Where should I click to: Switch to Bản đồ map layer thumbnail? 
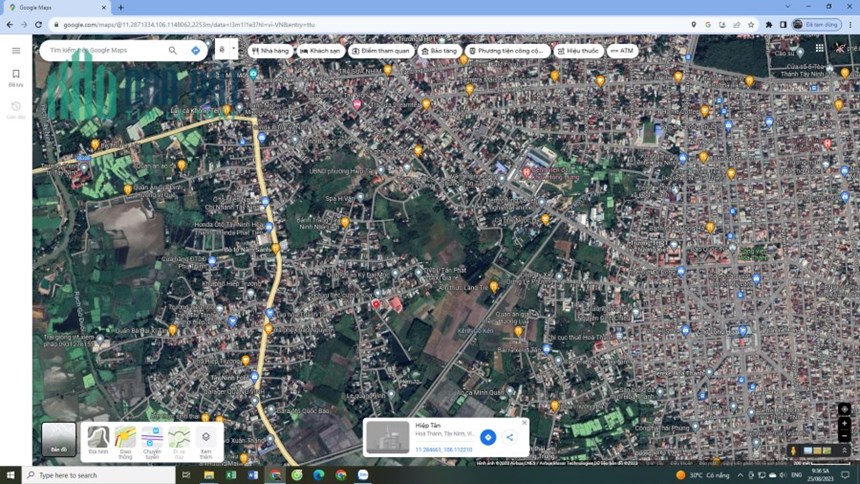pos(59,440)
